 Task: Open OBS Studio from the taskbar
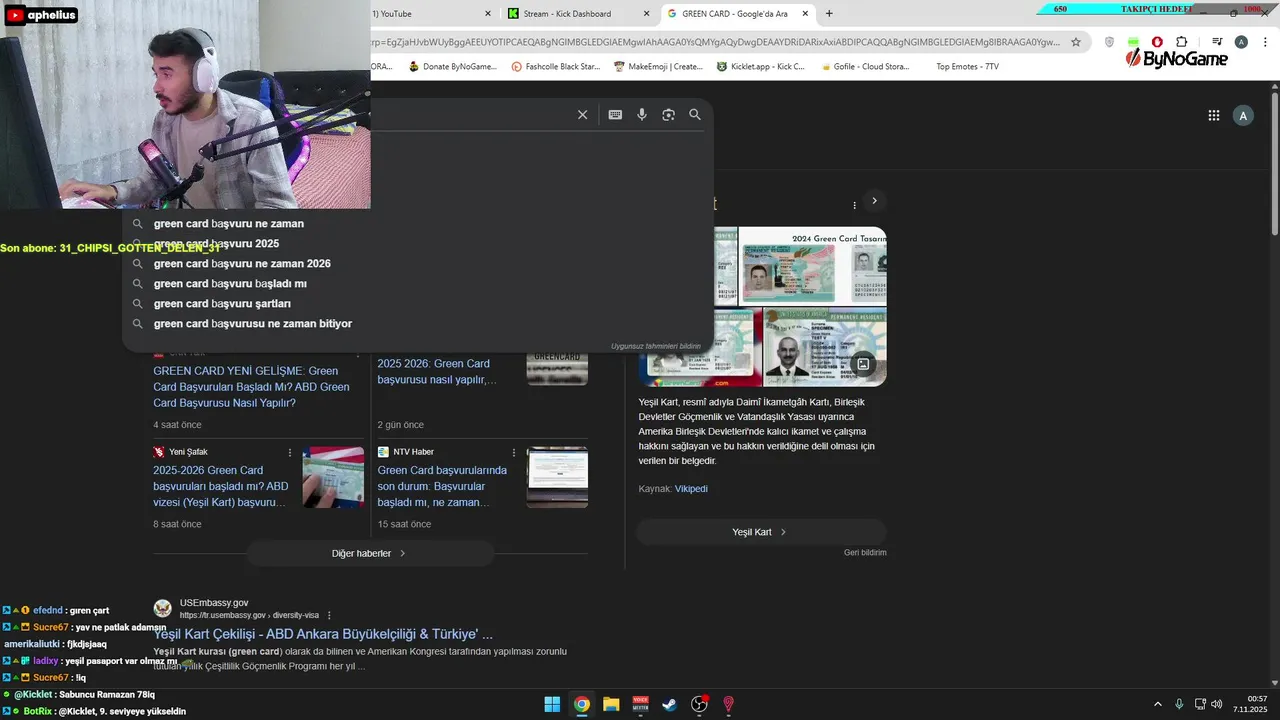[x=700, y=704]
